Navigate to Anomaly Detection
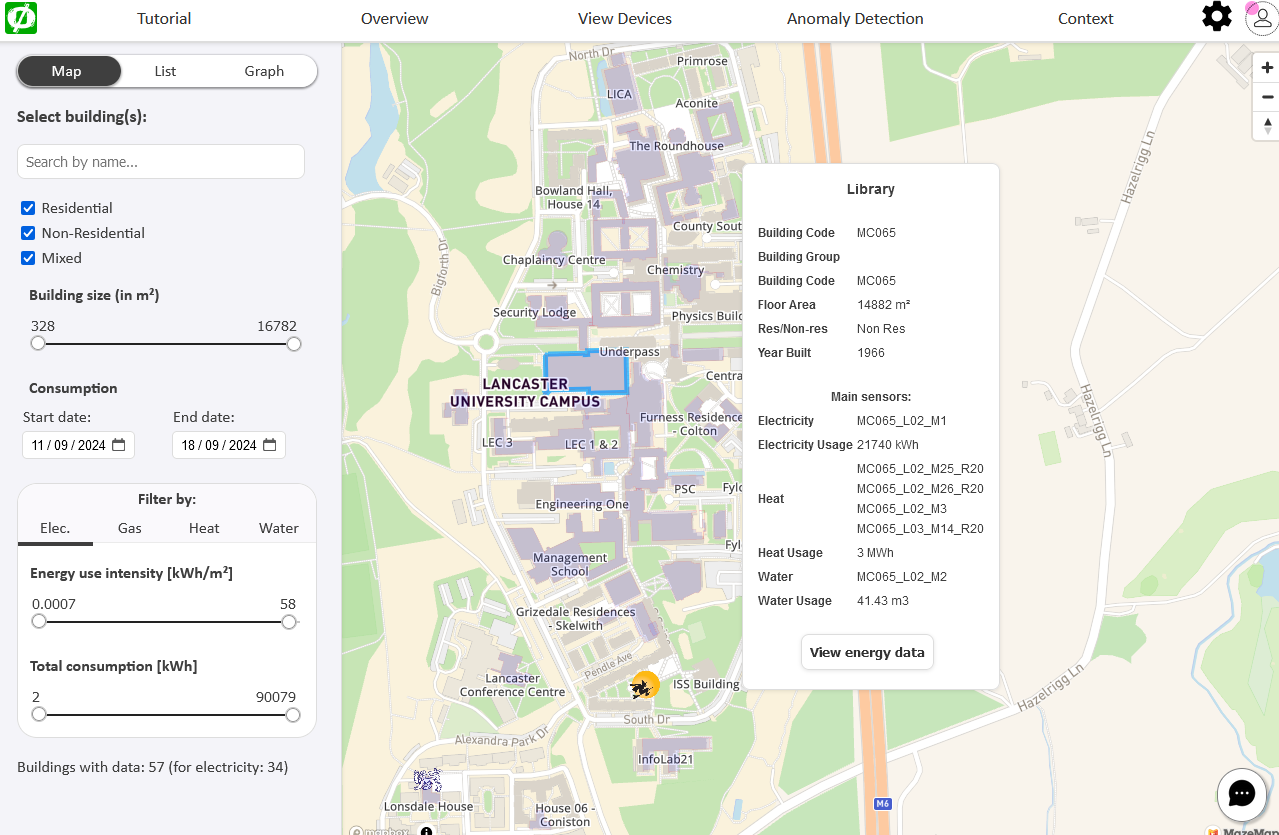The height and width of the screenshot is (835, 1279). click(855, 18)
